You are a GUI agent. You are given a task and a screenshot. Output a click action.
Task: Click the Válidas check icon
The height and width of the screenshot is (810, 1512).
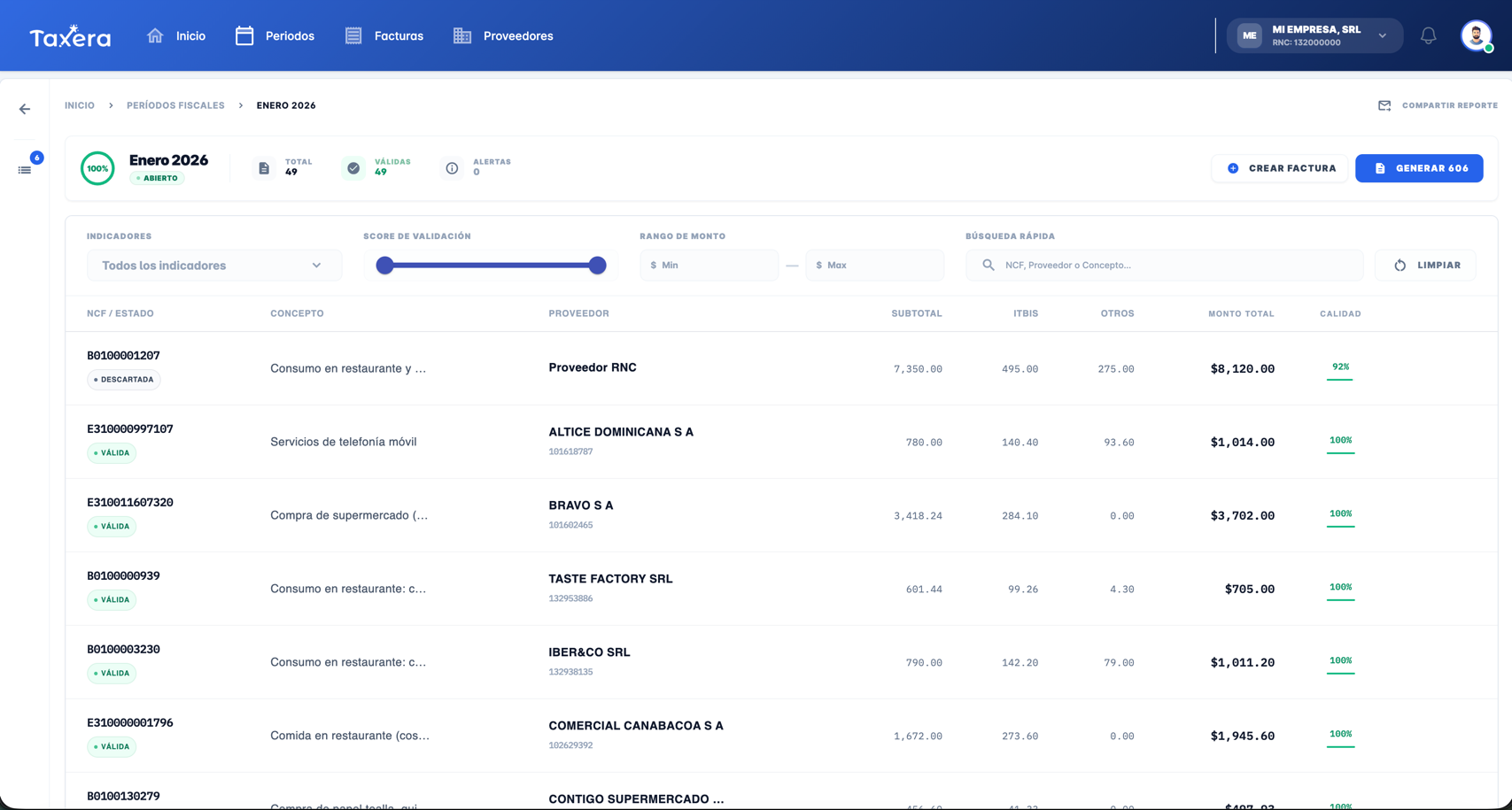tap(353, 168)
